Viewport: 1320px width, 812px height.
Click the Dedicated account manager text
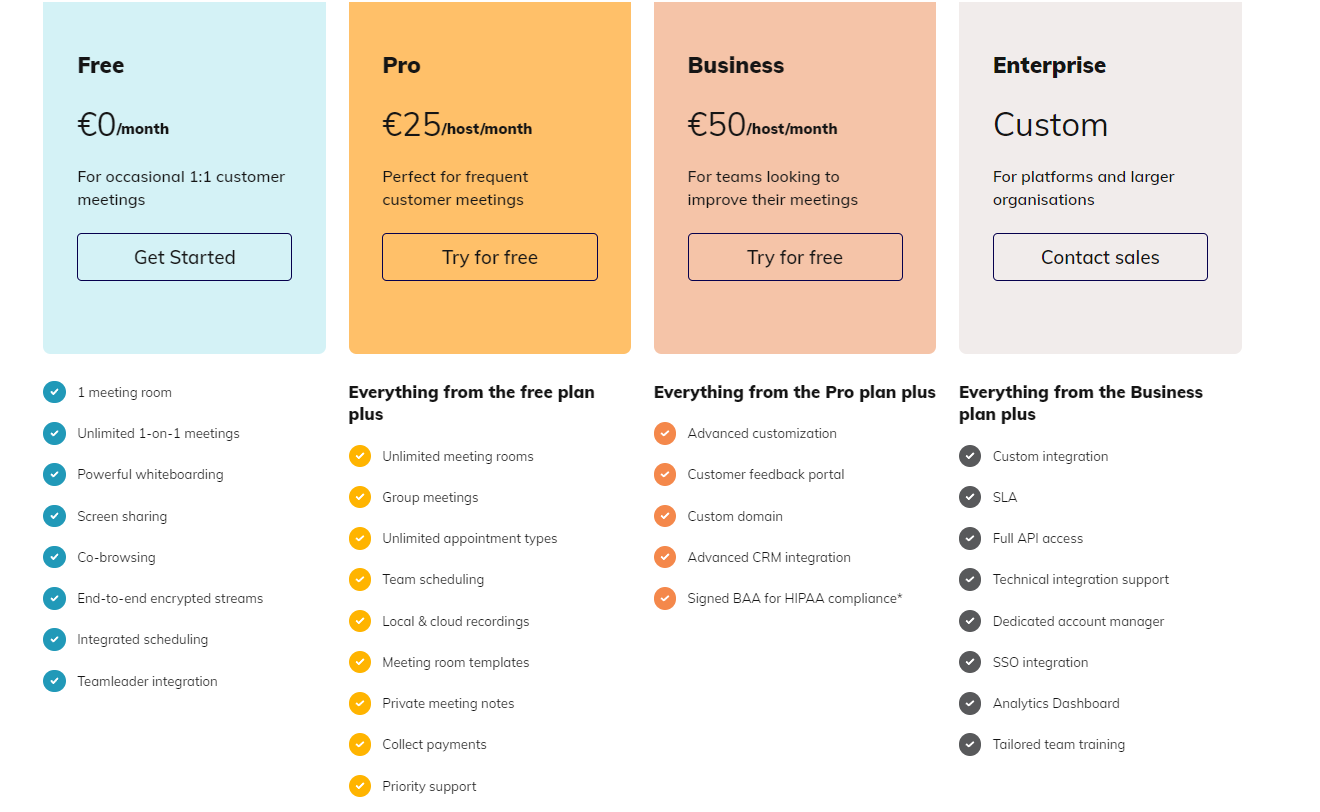pyautogui.click(x=1078, y=621)
